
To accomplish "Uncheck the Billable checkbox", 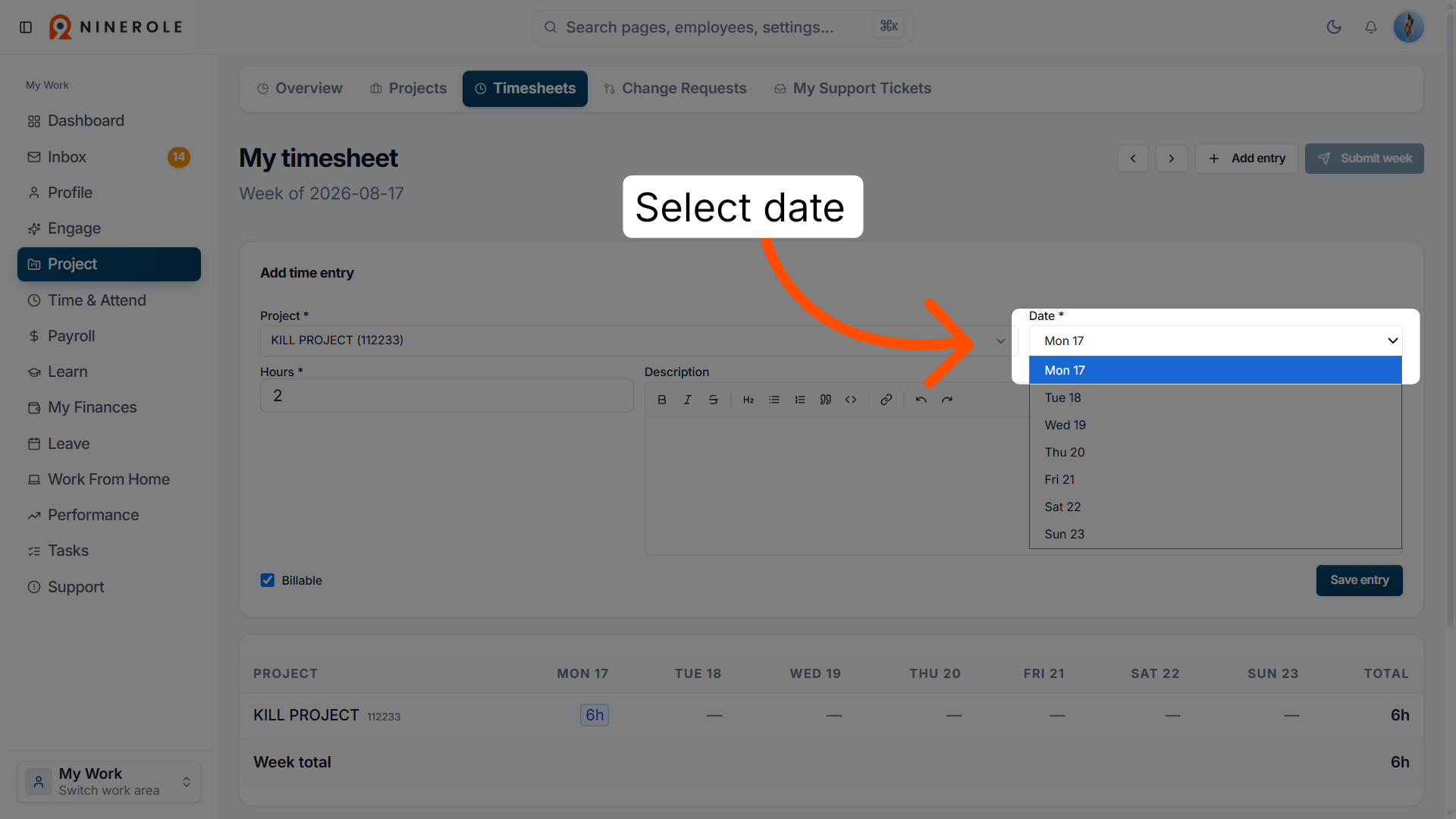I will tap(268, 580).
